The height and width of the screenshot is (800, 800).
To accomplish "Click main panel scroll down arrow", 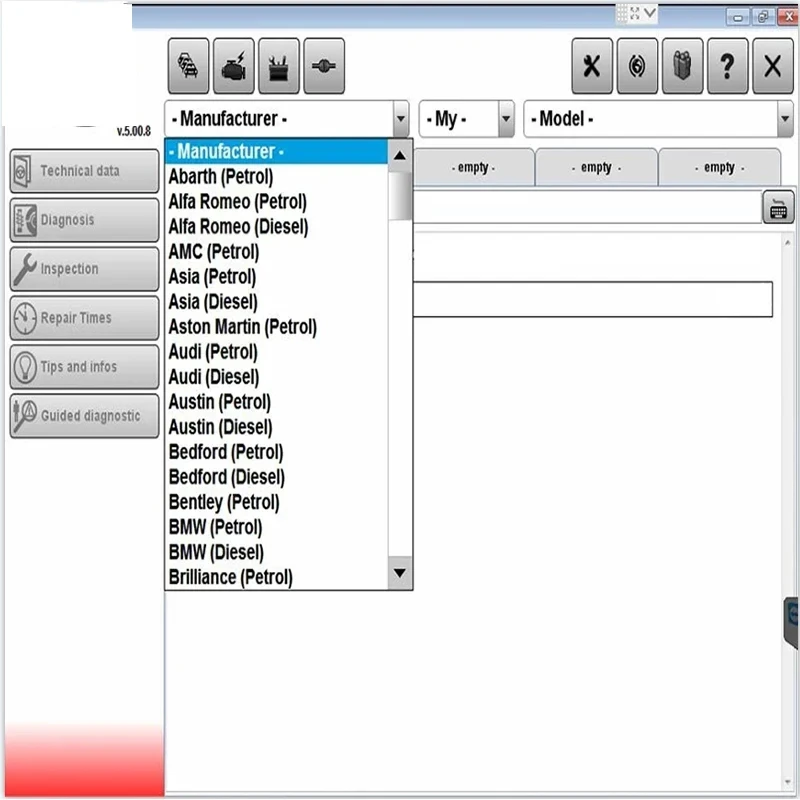I will [x=788, y=781].
